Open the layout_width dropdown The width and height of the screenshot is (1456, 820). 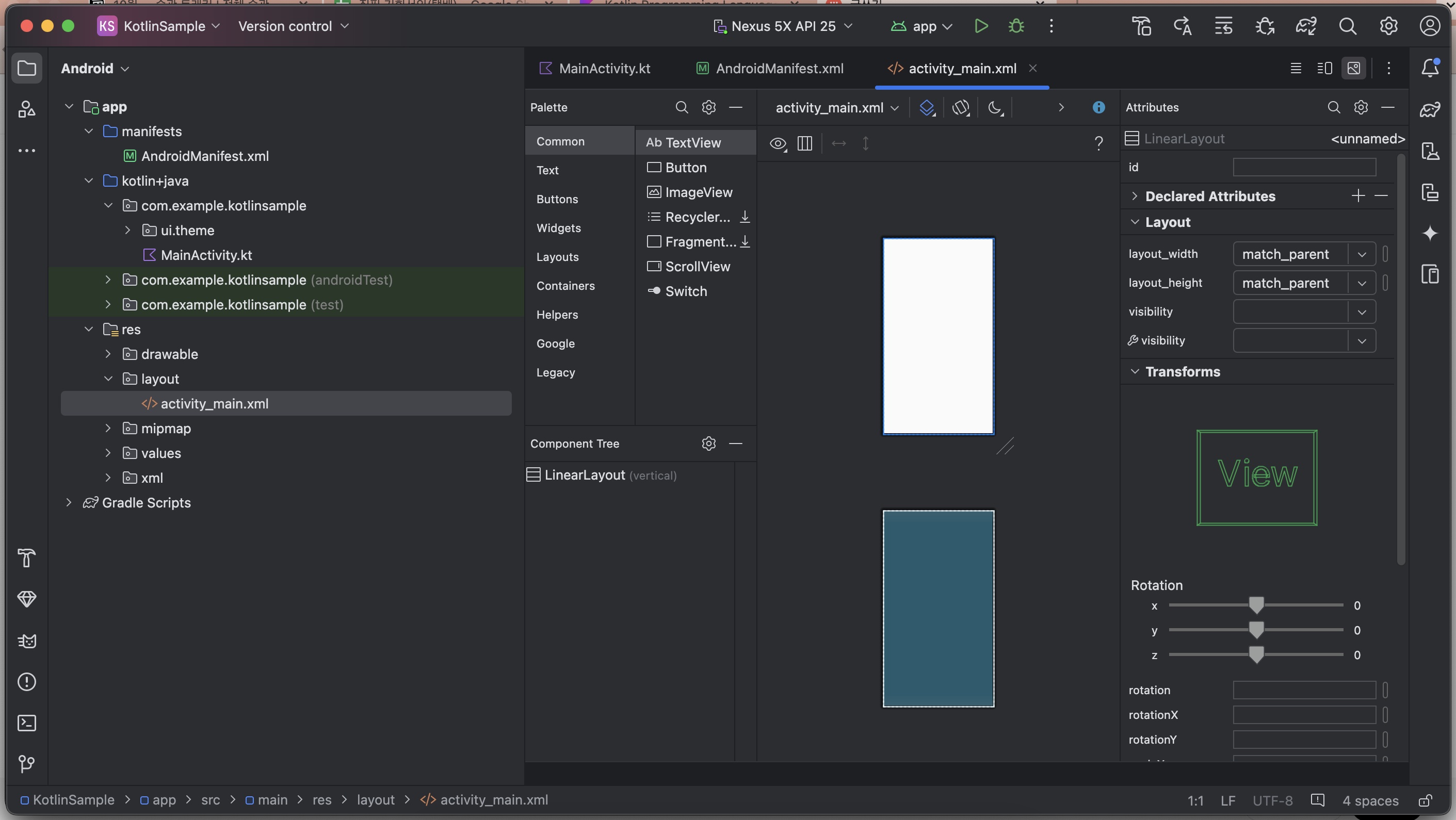[x=1362, y=254]
